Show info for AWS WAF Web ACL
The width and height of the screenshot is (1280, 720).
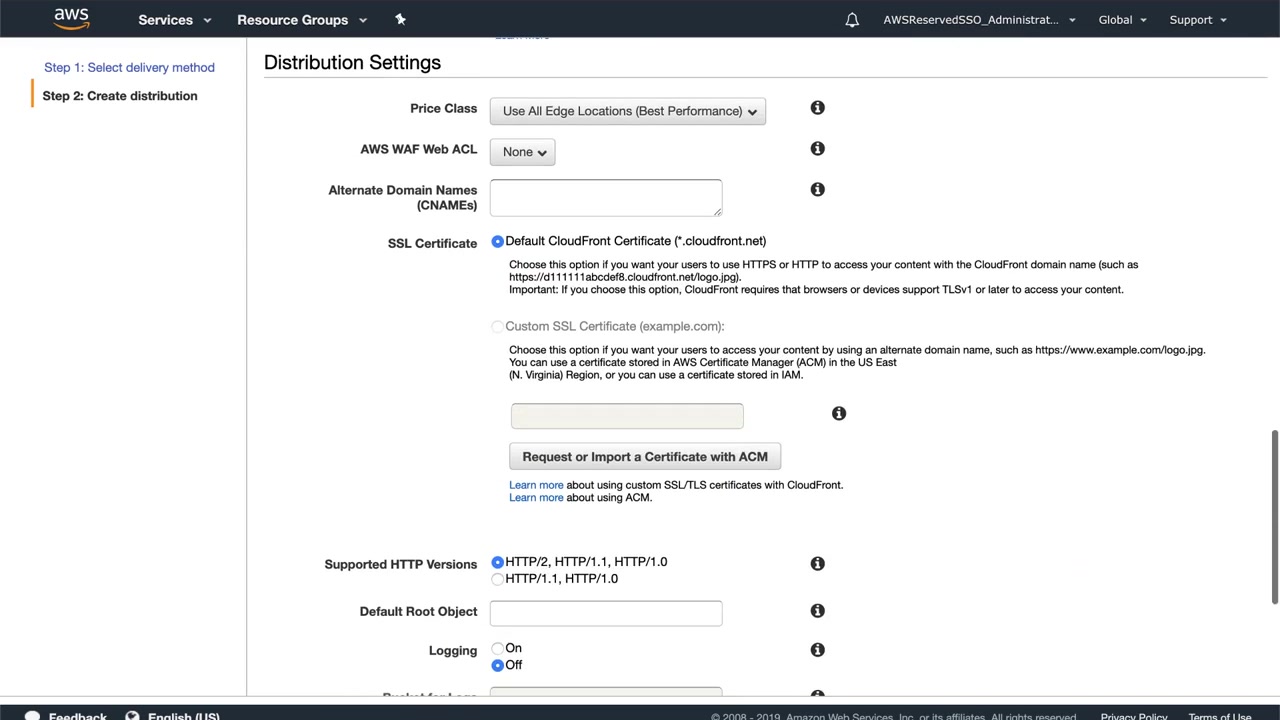817,149
